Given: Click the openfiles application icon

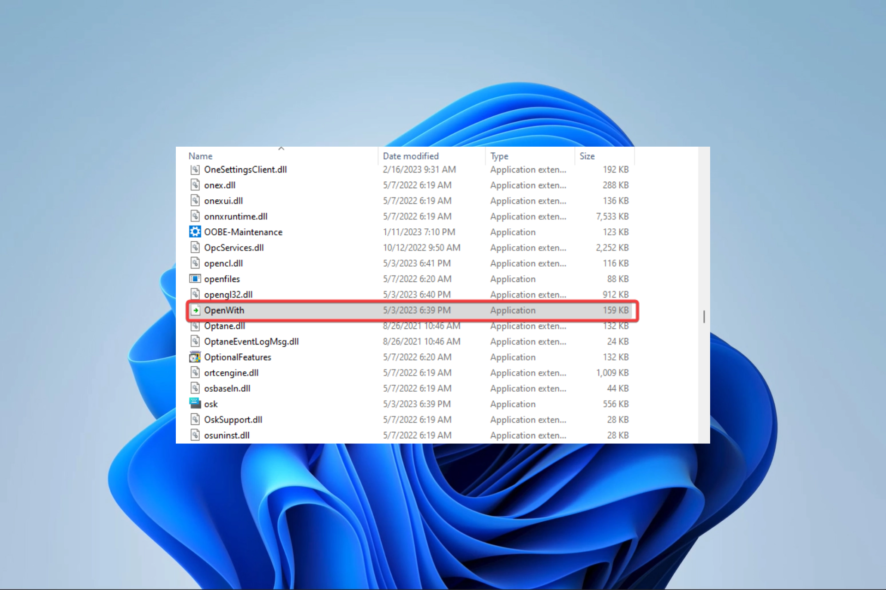Looking at the screenshot, I should [195, 279].
